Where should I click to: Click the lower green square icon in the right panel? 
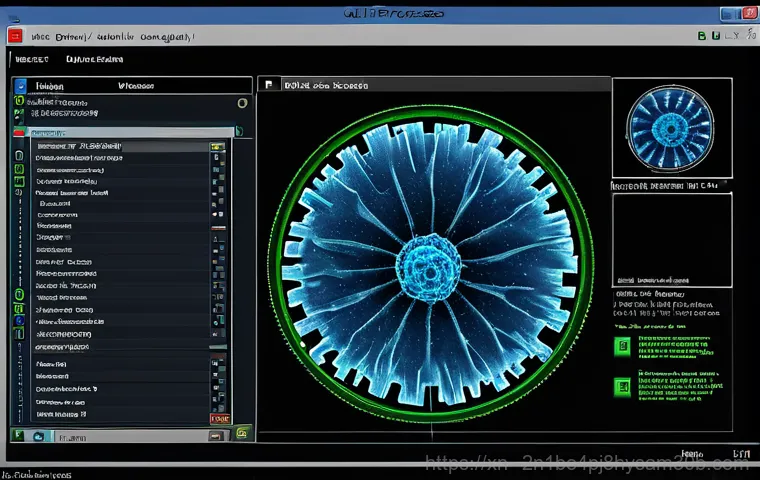point(622,387)
